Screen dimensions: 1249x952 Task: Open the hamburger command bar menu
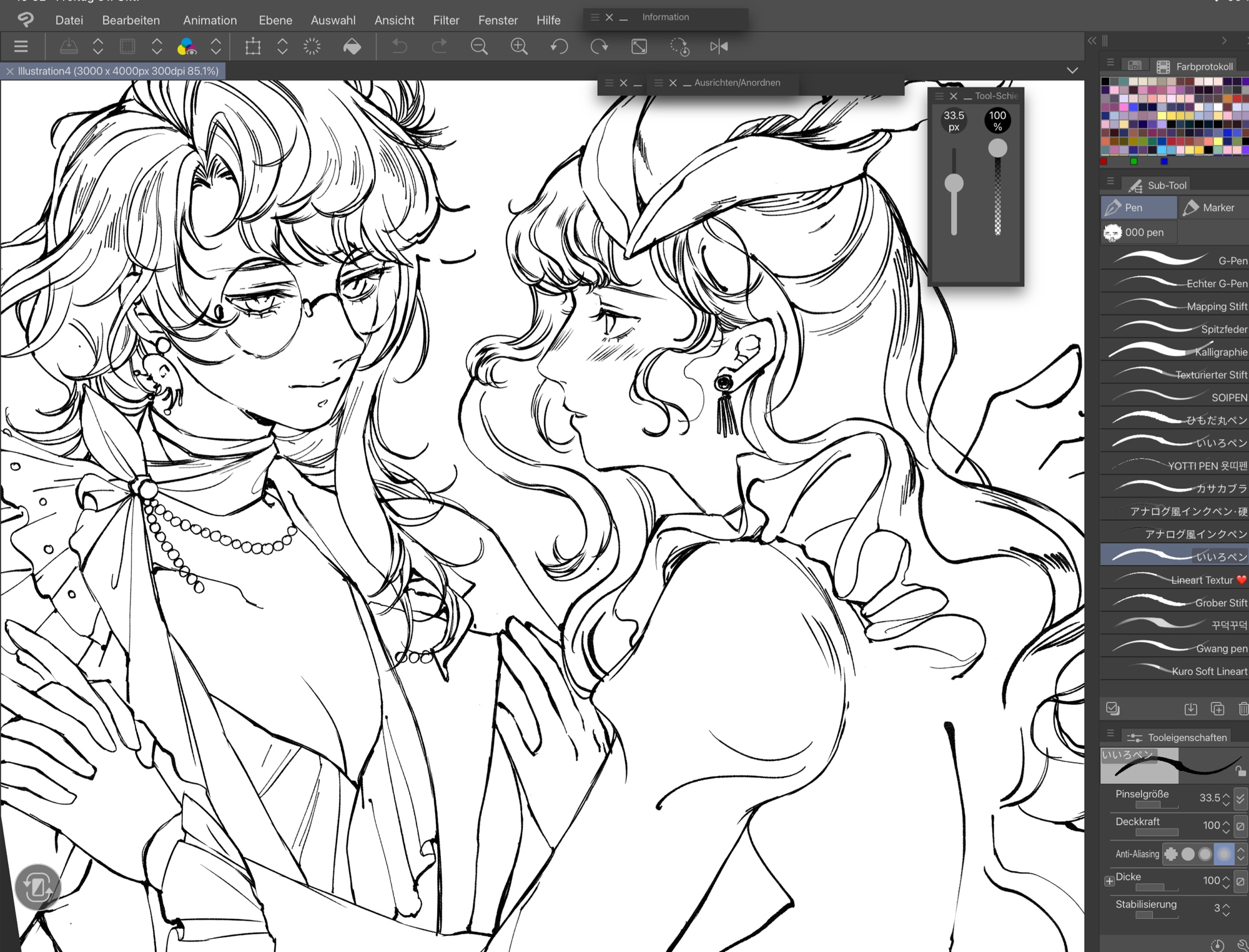pos(21,47)
